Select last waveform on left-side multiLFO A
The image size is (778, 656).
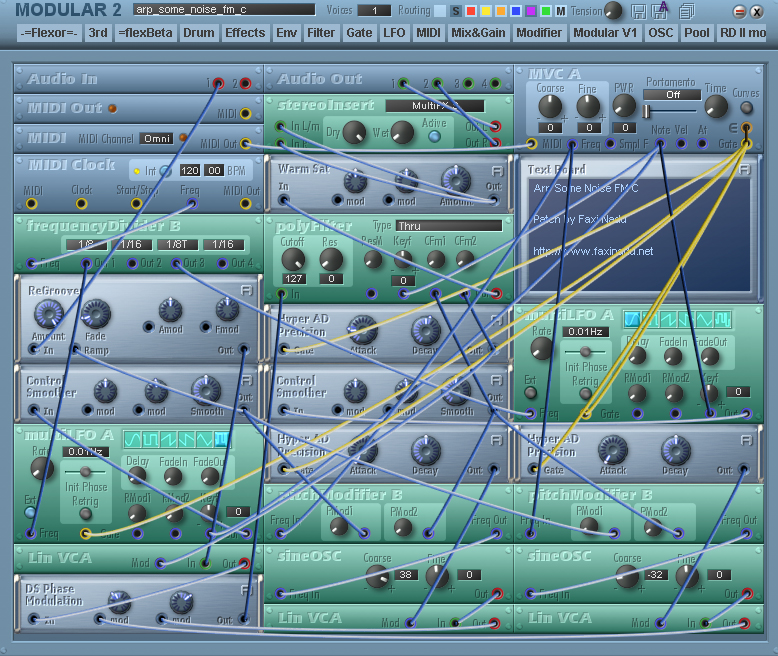pyautogui.click(x=221, y=439)
